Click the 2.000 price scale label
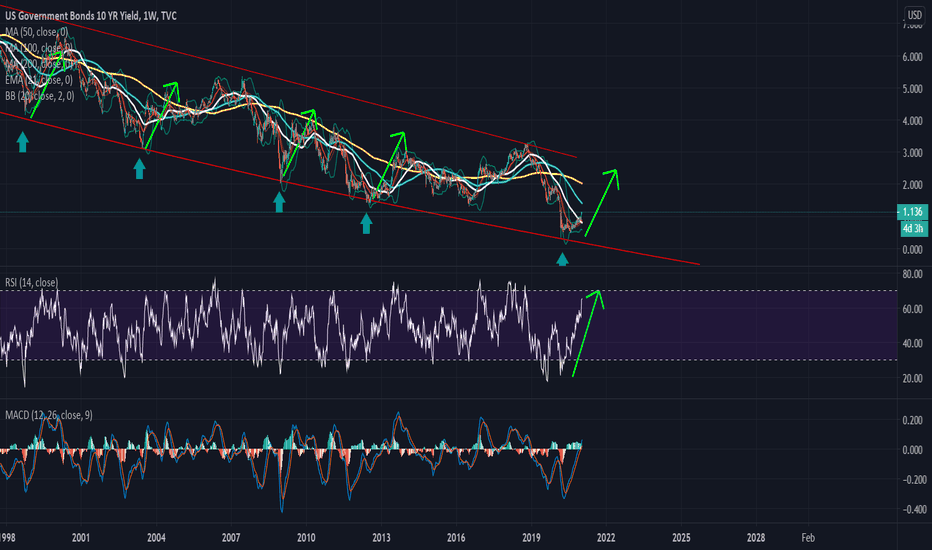 912,186
